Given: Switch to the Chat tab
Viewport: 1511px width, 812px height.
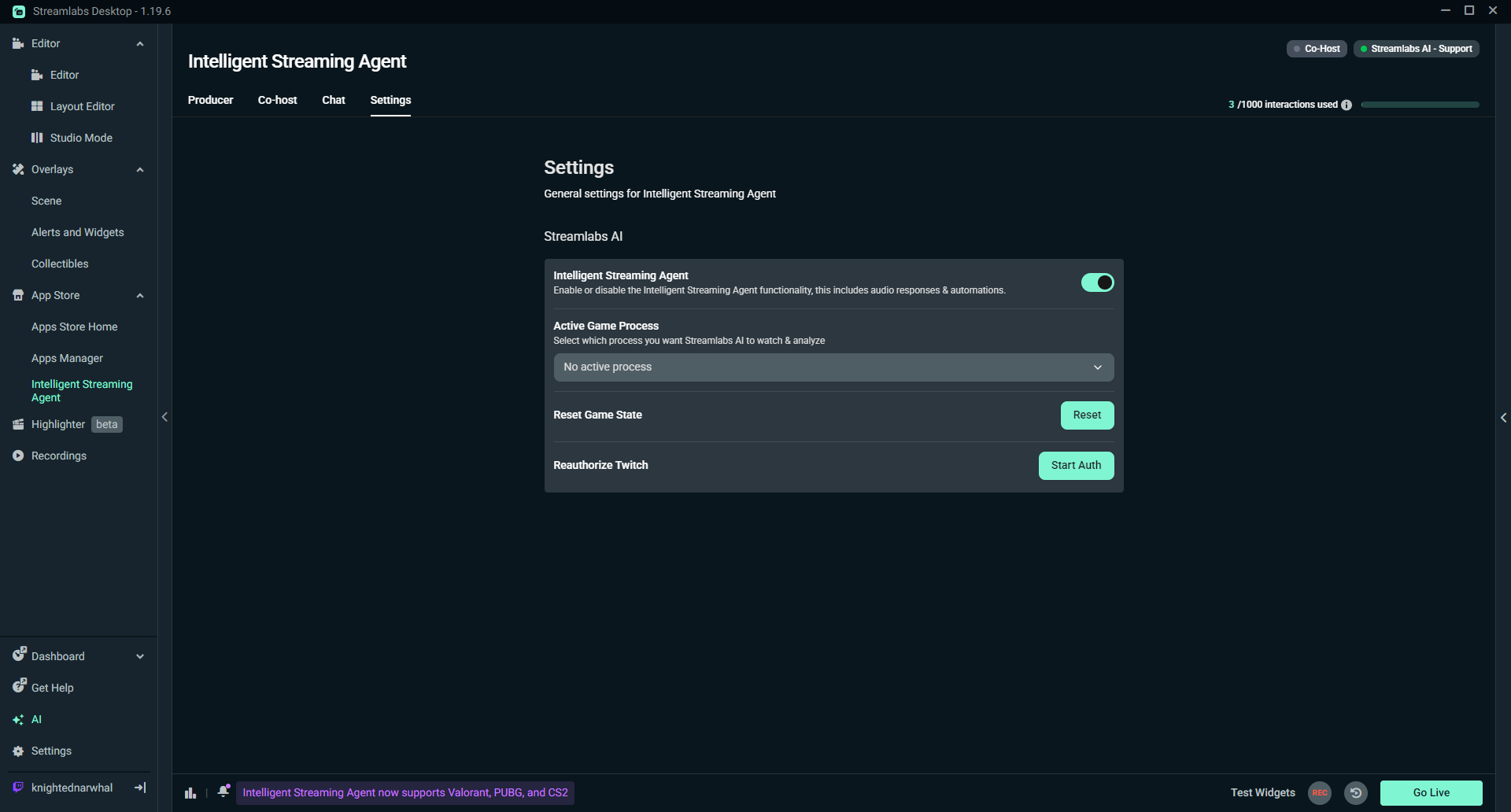Looking at the screenshot, I should click(x=333, y=100).
